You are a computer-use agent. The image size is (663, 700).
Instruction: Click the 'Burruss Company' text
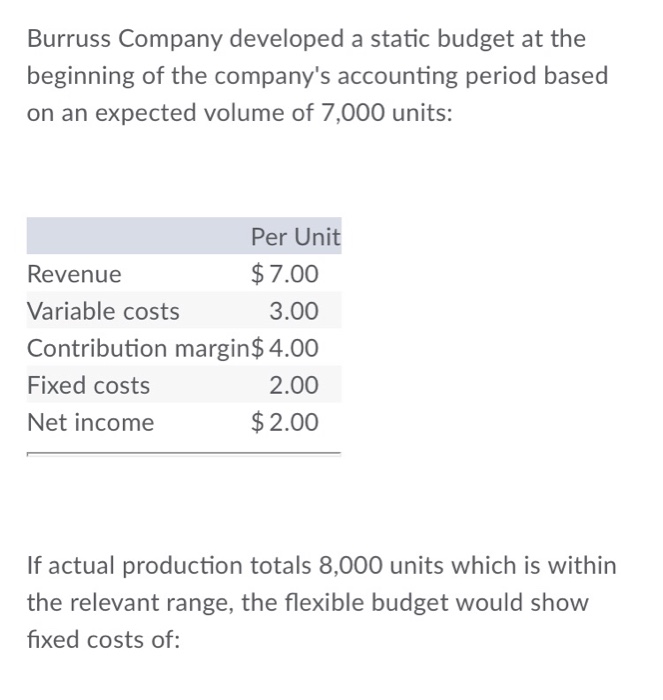[x=125, y=39]
